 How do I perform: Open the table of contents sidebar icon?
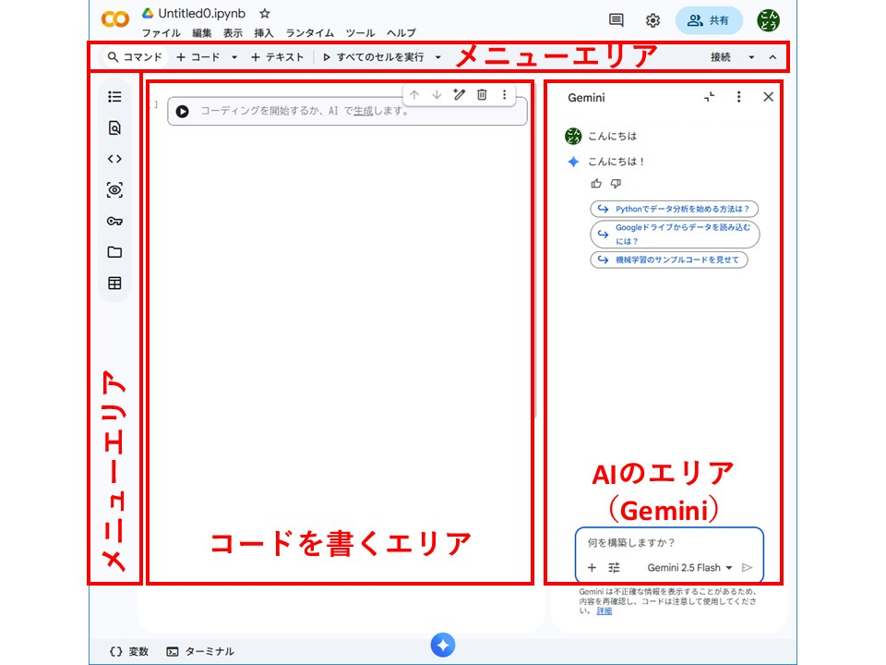[115, 97]
